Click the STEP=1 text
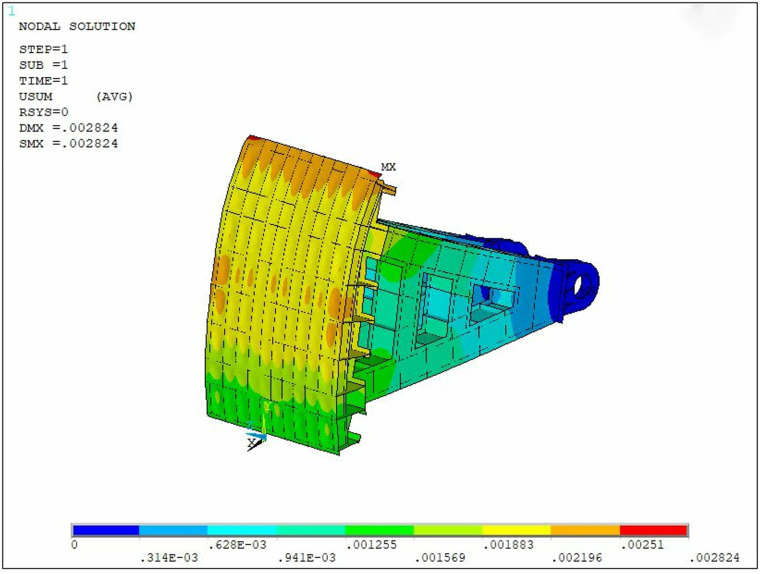 (x=44, y=49)
